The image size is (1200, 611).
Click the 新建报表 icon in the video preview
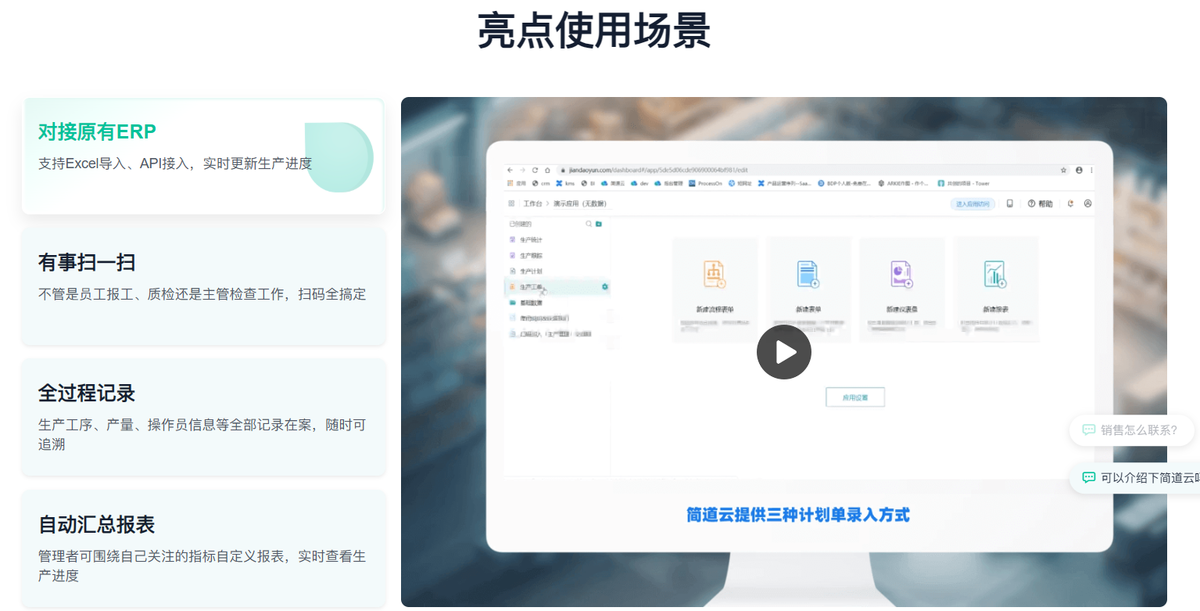[994, 273]
